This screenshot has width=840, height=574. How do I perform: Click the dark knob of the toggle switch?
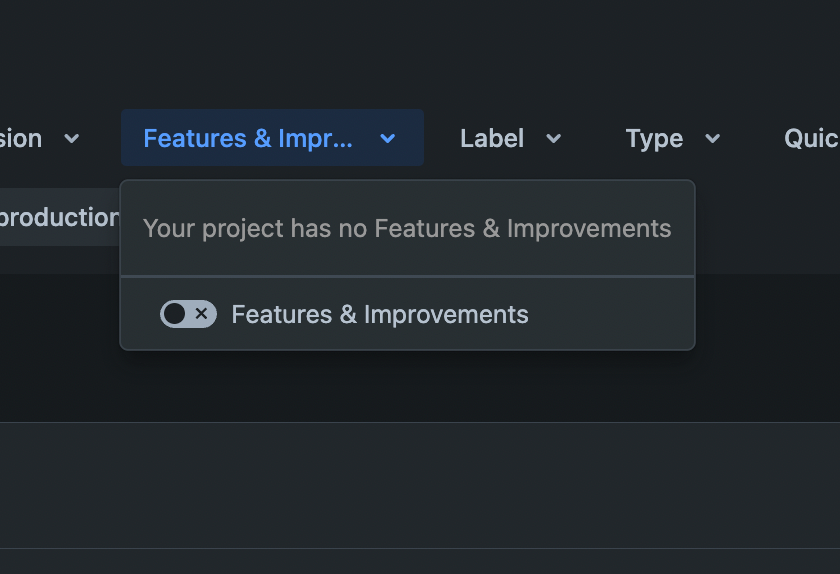point(175,314)
